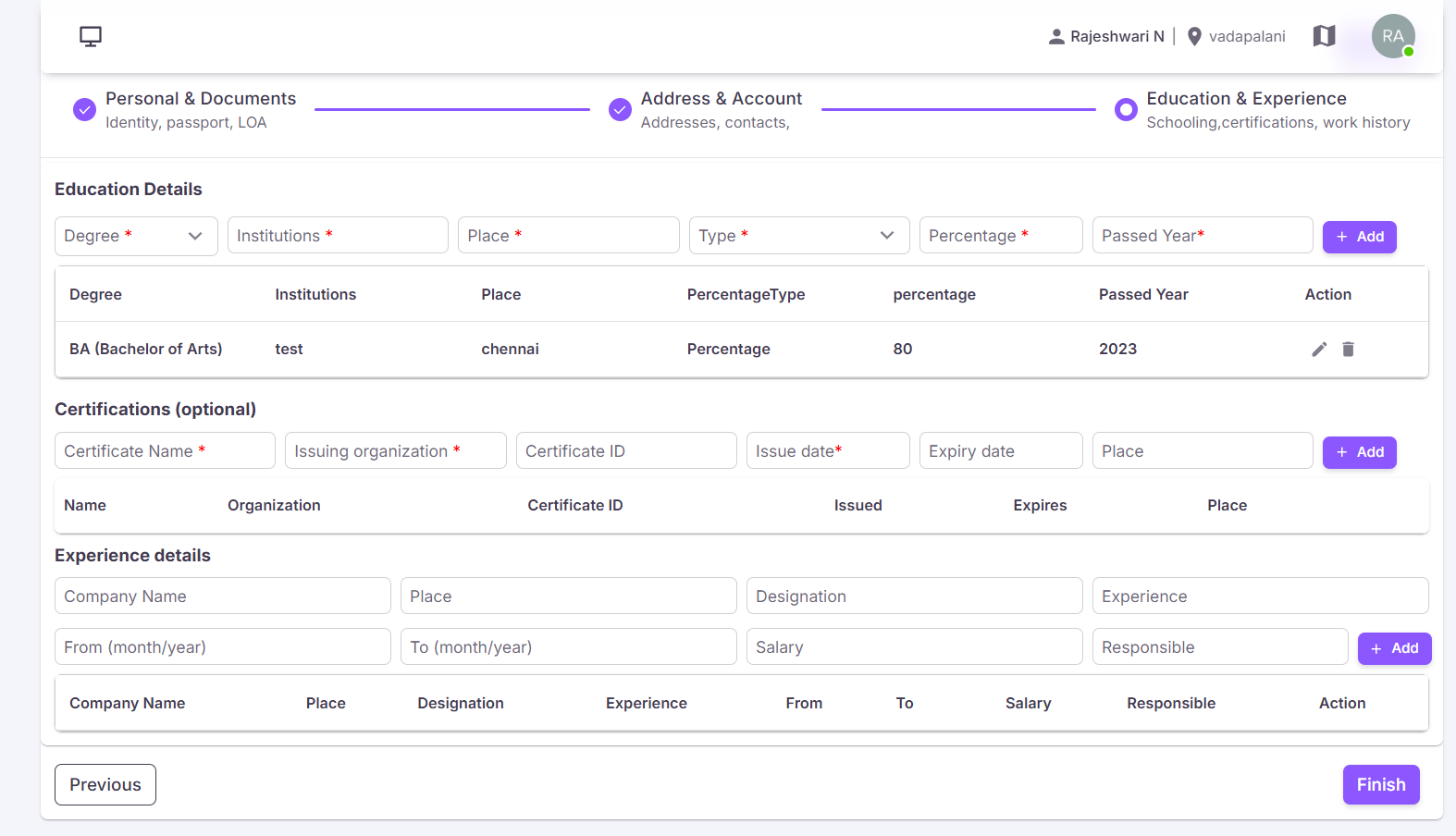The height and width of the screenshot is (836, 1456).
Task: Focus the Certificate ID input field
Action: pyautogui.click(x=626, y=450)
